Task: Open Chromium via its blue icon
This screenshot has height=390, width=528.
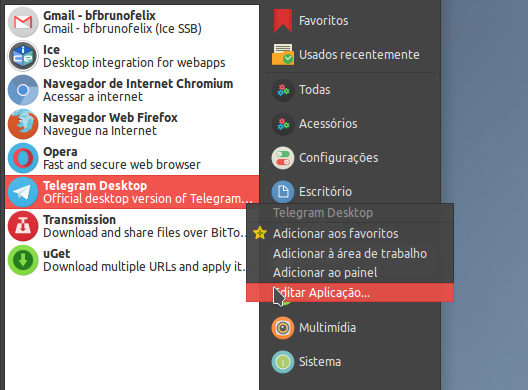Action: 23,90
